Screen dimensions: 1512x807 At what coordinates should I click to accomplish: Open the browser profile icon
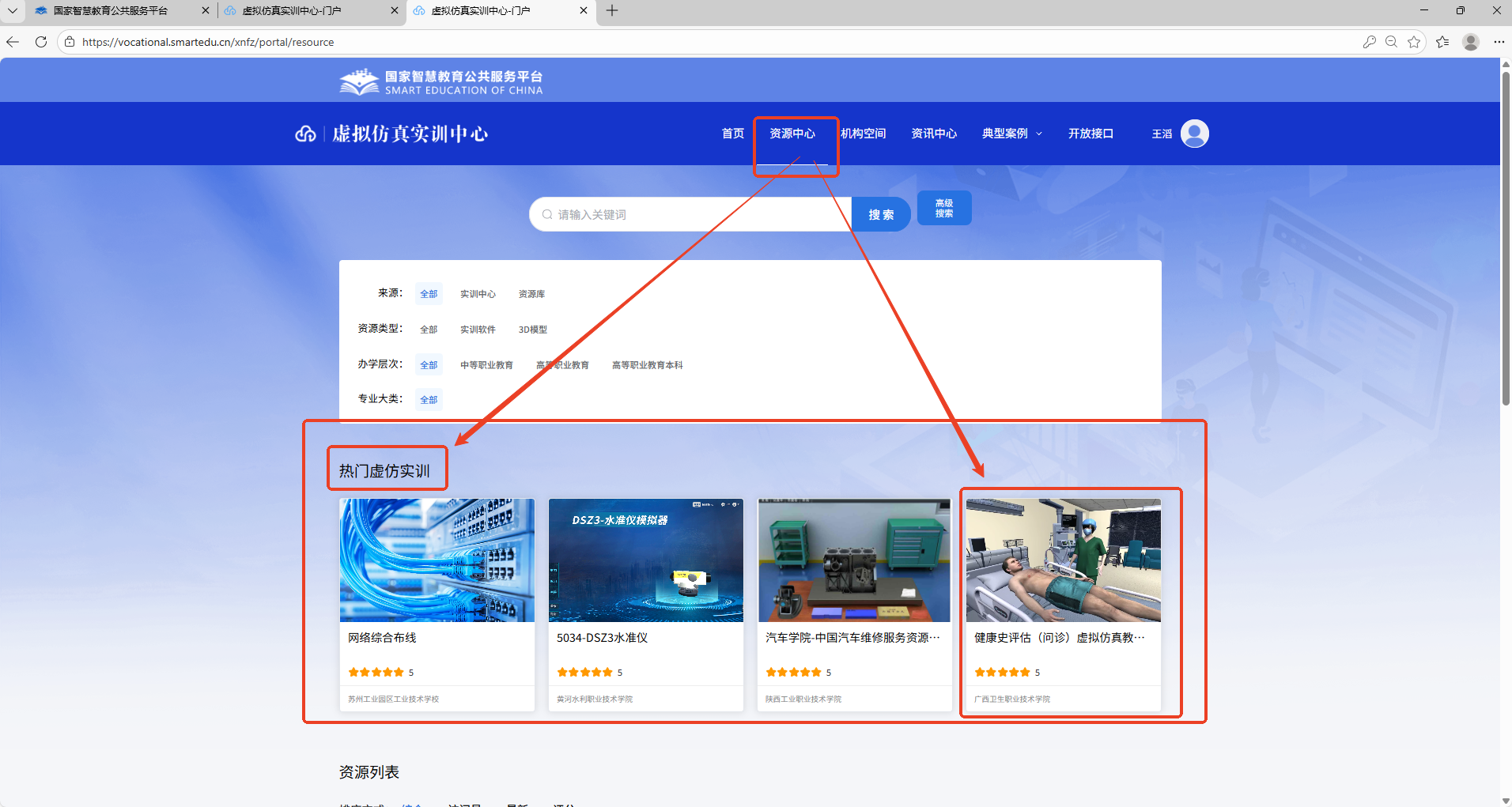(x=1471, y=42)
